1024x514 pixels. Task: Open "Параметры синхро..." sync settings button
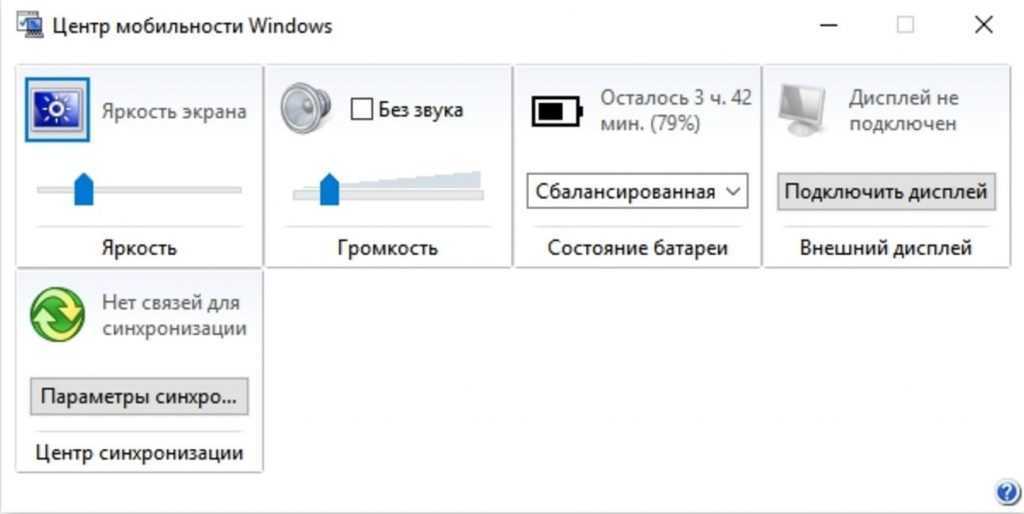pyautogui.click(x=139, y=396)
